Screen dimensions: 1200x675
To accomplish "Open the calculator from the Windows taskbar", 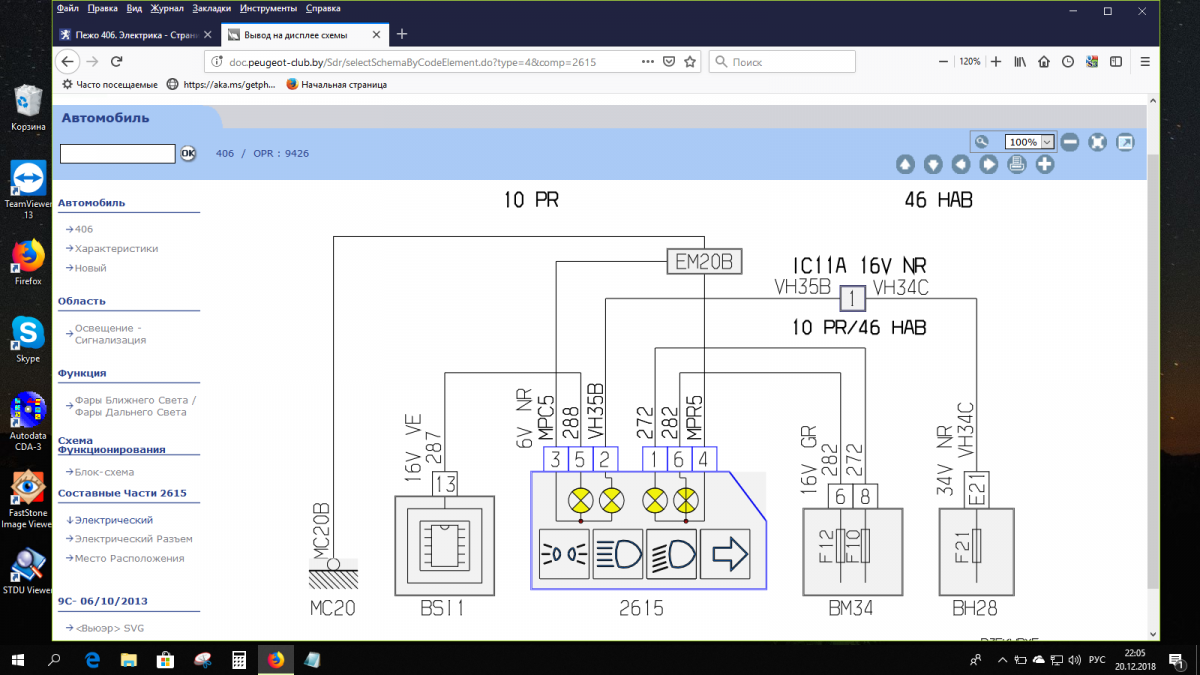I will click(x=239, y=660).
